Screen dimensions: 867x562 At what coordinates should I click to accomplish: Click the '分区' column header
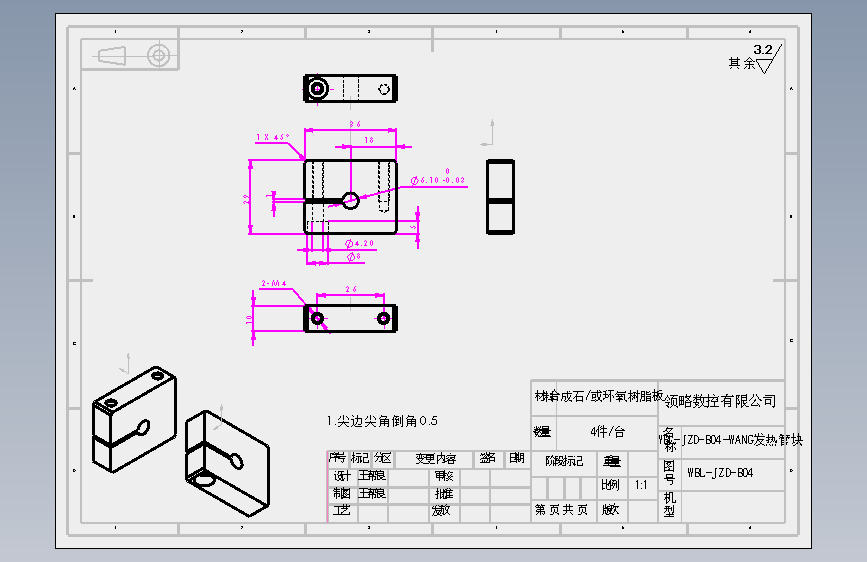coord(383,458)
